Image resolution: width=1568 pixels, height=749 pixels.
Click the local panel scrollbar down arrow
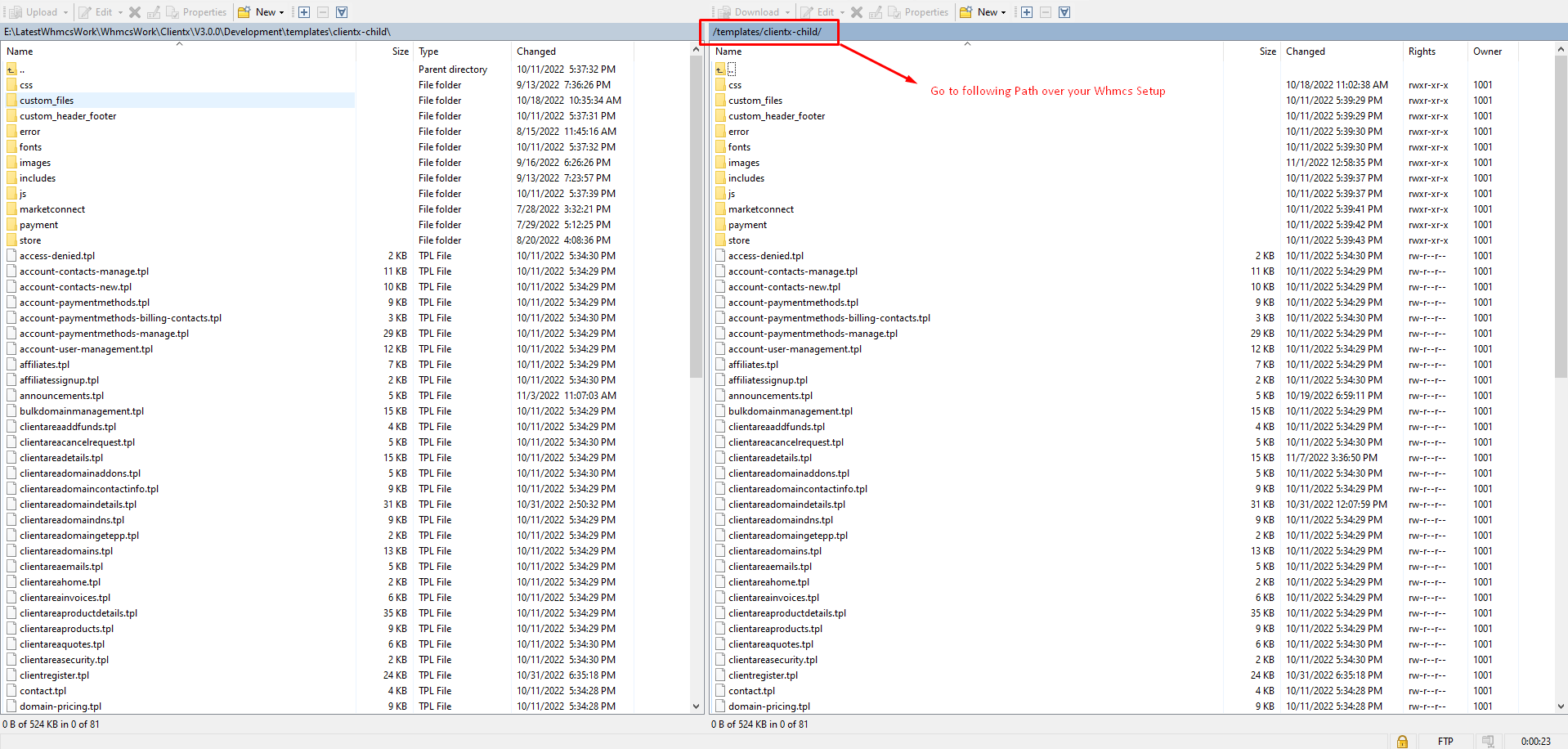(x=696, y=706)
